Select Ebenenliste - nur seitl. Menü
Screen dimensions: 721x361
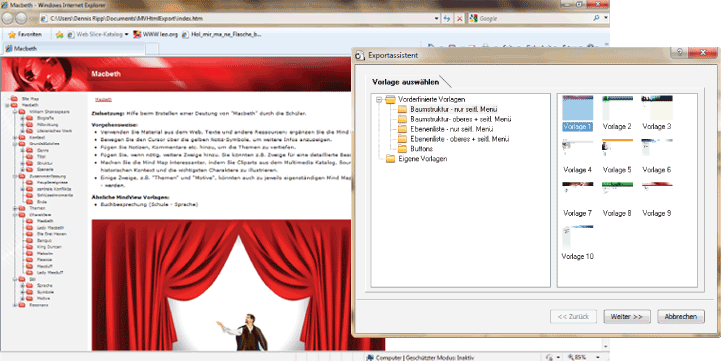[452, 129]
